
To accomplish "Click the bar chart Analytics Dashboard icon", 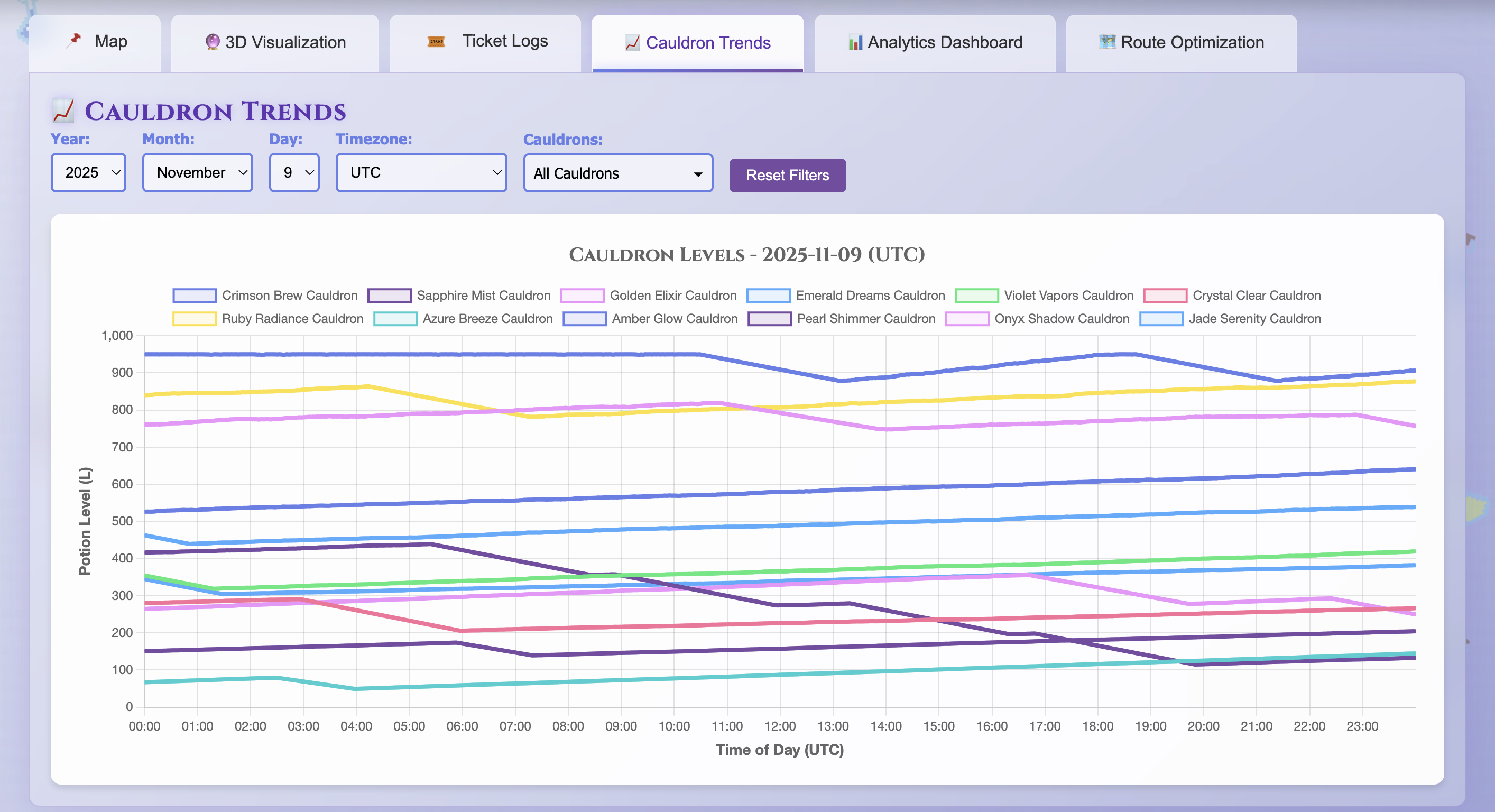I will coord(855,42).
